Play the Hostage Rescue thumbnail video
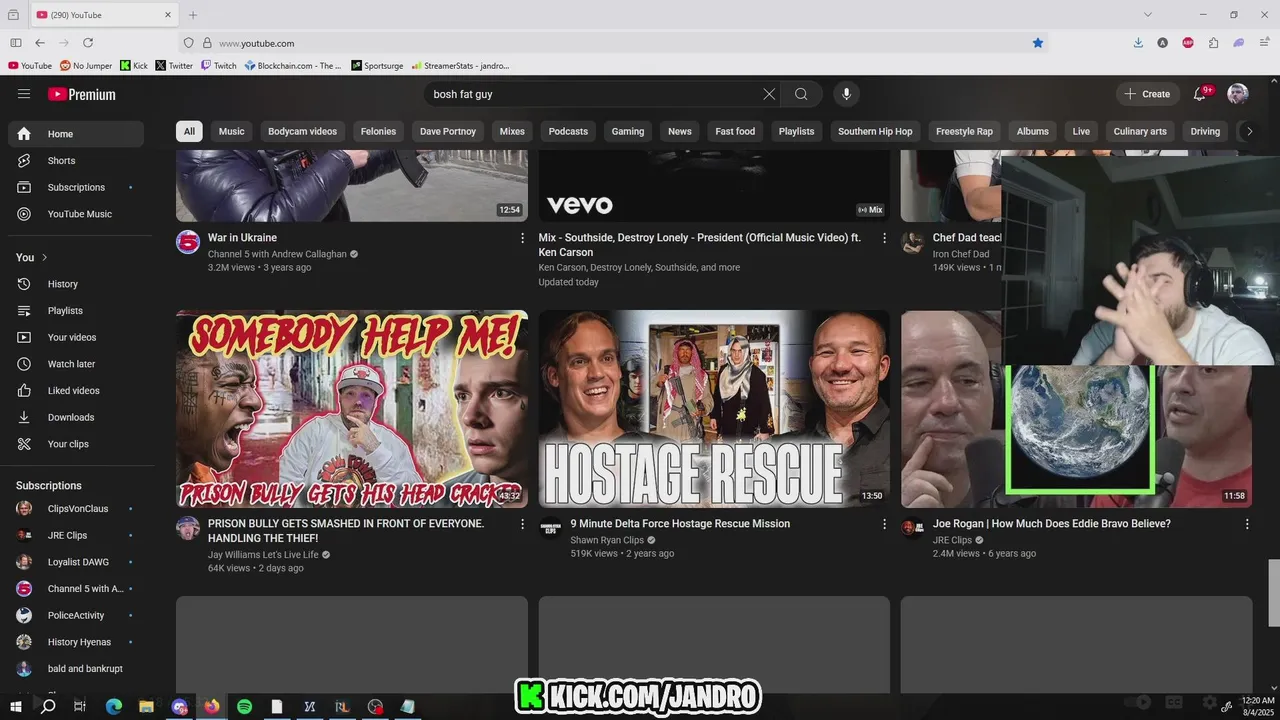1280x720 pixels. click(x=714, y=409)
